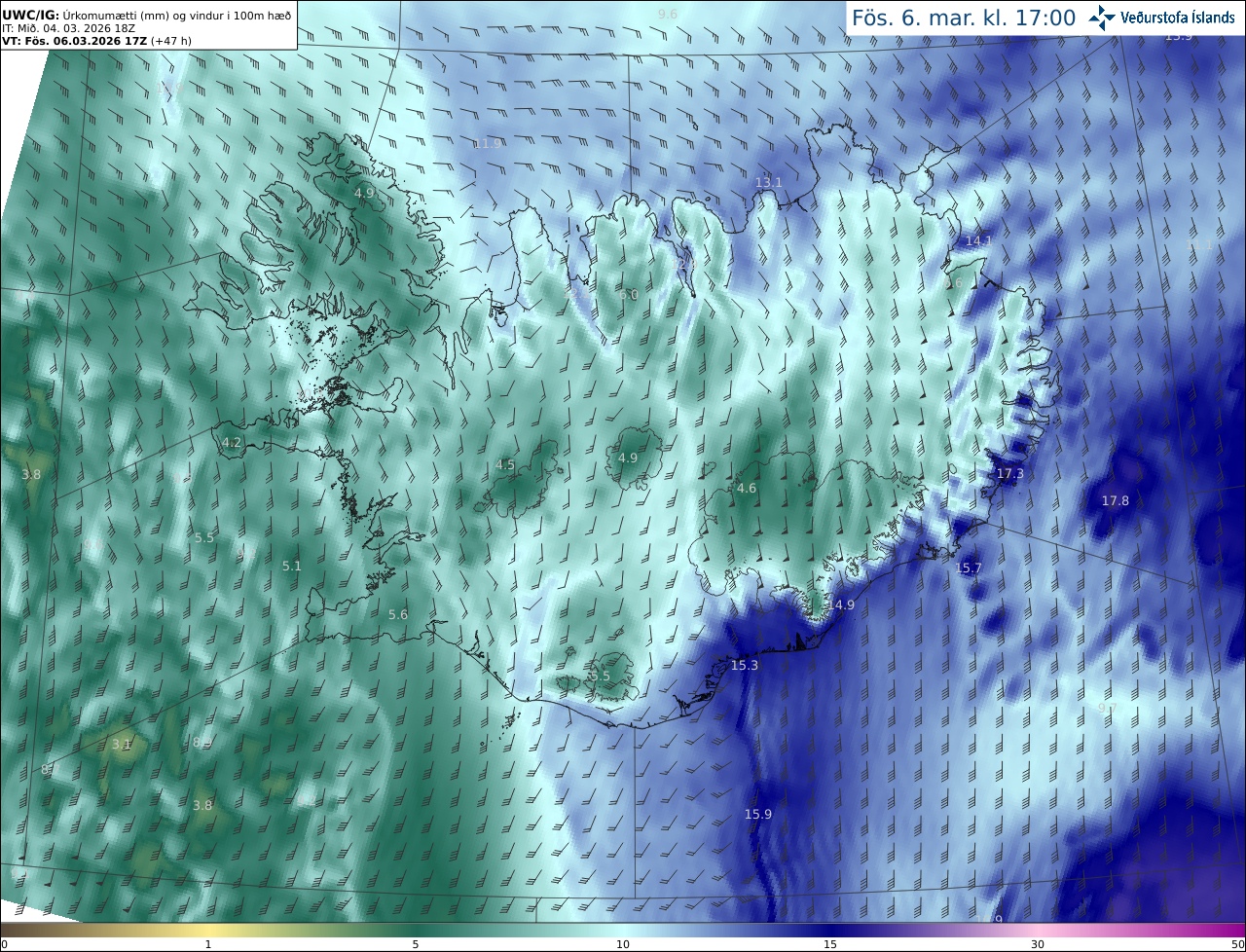Click the 30 label on the colour scale

(1038, 944)
